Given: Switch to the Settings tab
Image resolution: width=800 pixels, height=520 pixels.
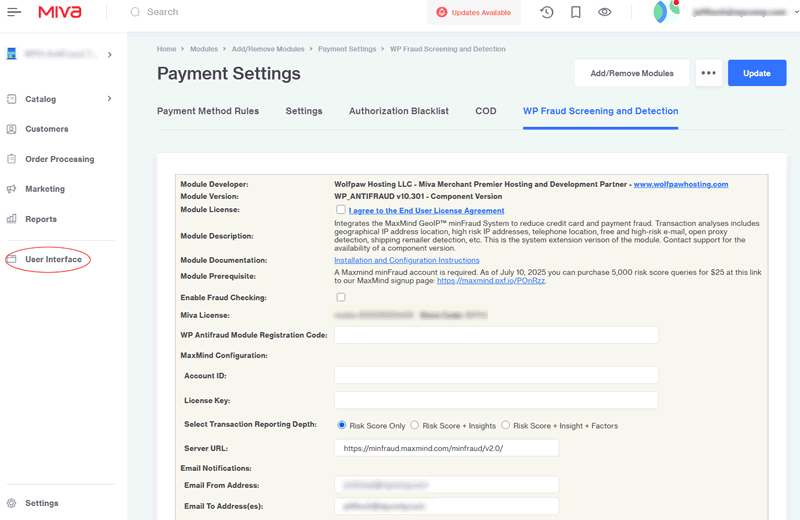Looking at the screenshot, I should (x=304, y=111).
